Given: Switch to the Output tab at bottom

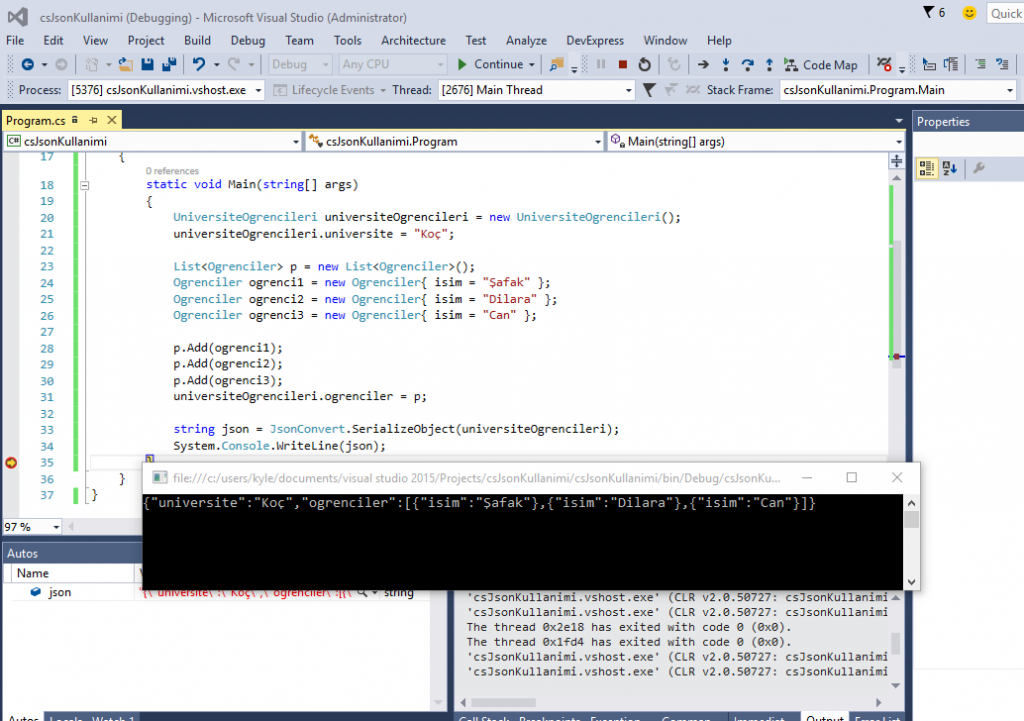Looking at the screenshot, I should point(824,717).
